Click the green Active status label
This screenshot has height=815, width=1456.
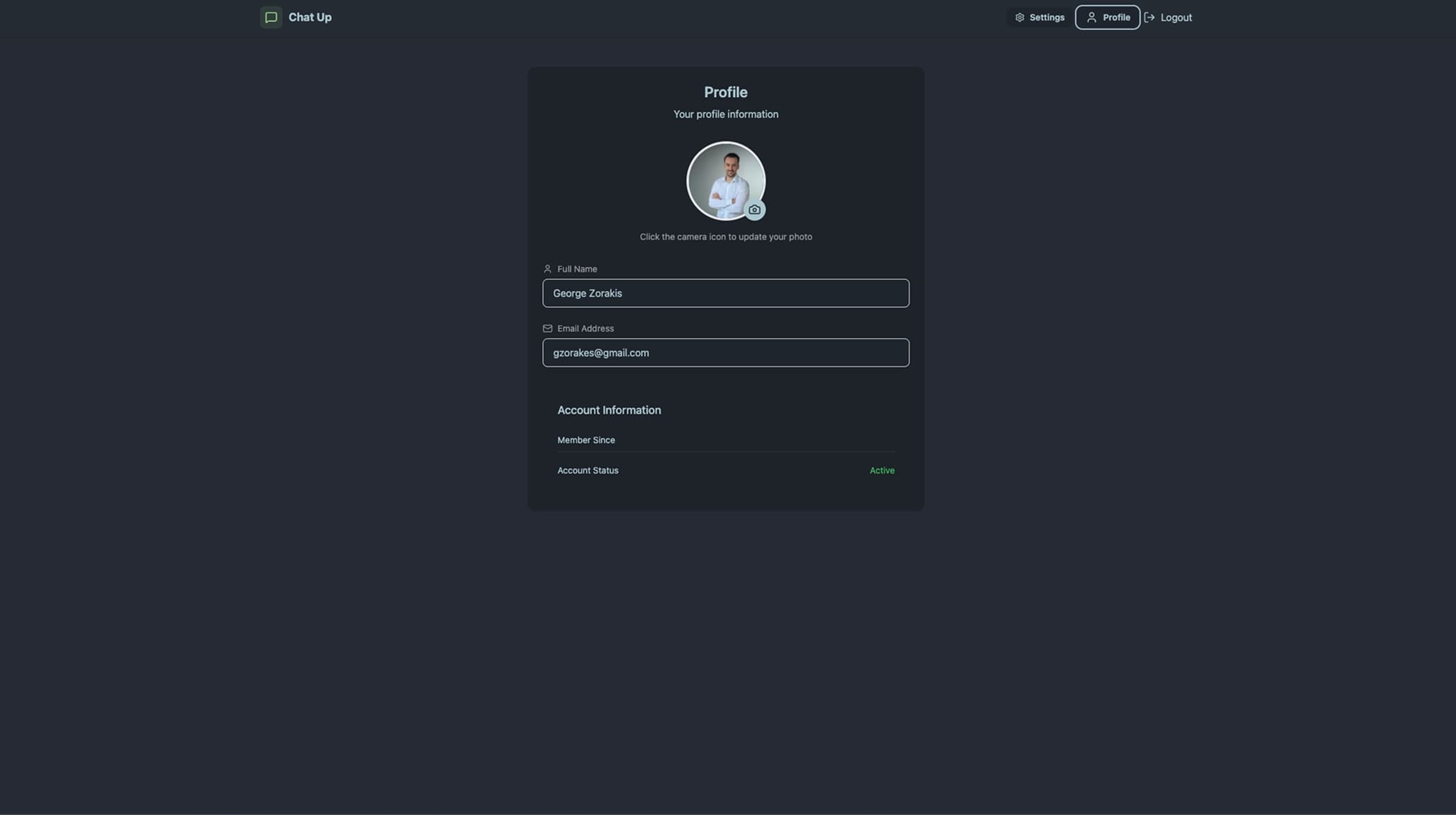881,470
